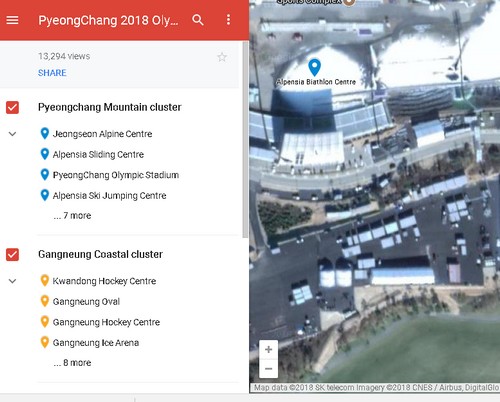This screenshot has height=402, width=500.
Task: Uncheck Gangneung Coastal cluster layer
Action: [12, 254]
